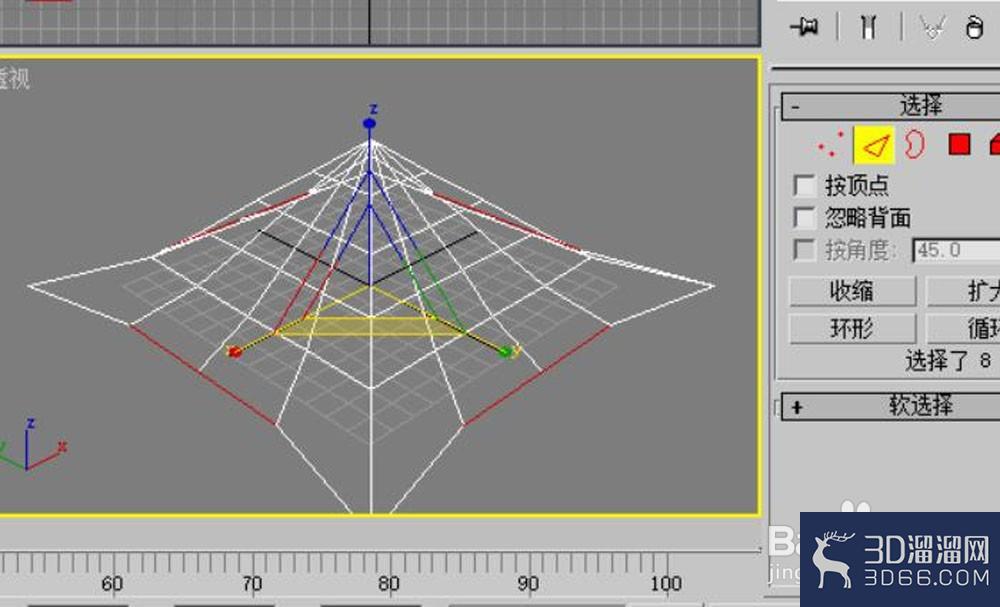Click the blue Z axis gizmo handle

369,123
